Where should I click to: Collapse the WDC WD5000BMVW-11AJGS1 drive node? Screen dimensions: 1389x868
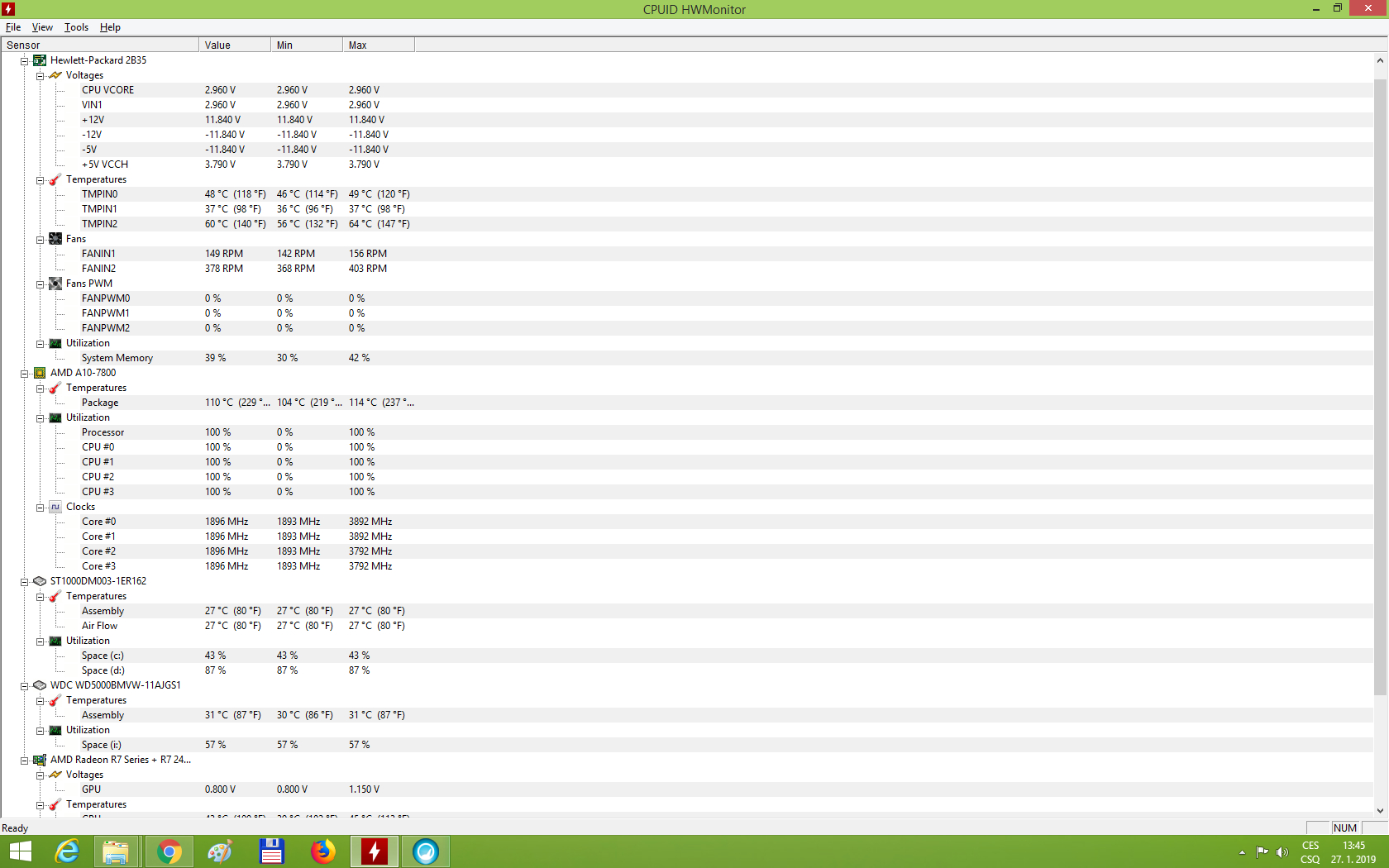click(x=25, y=686)
